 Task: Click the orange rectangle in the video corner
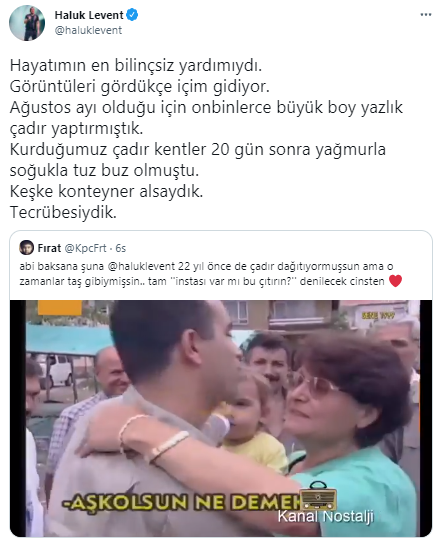tap(60, 307)
